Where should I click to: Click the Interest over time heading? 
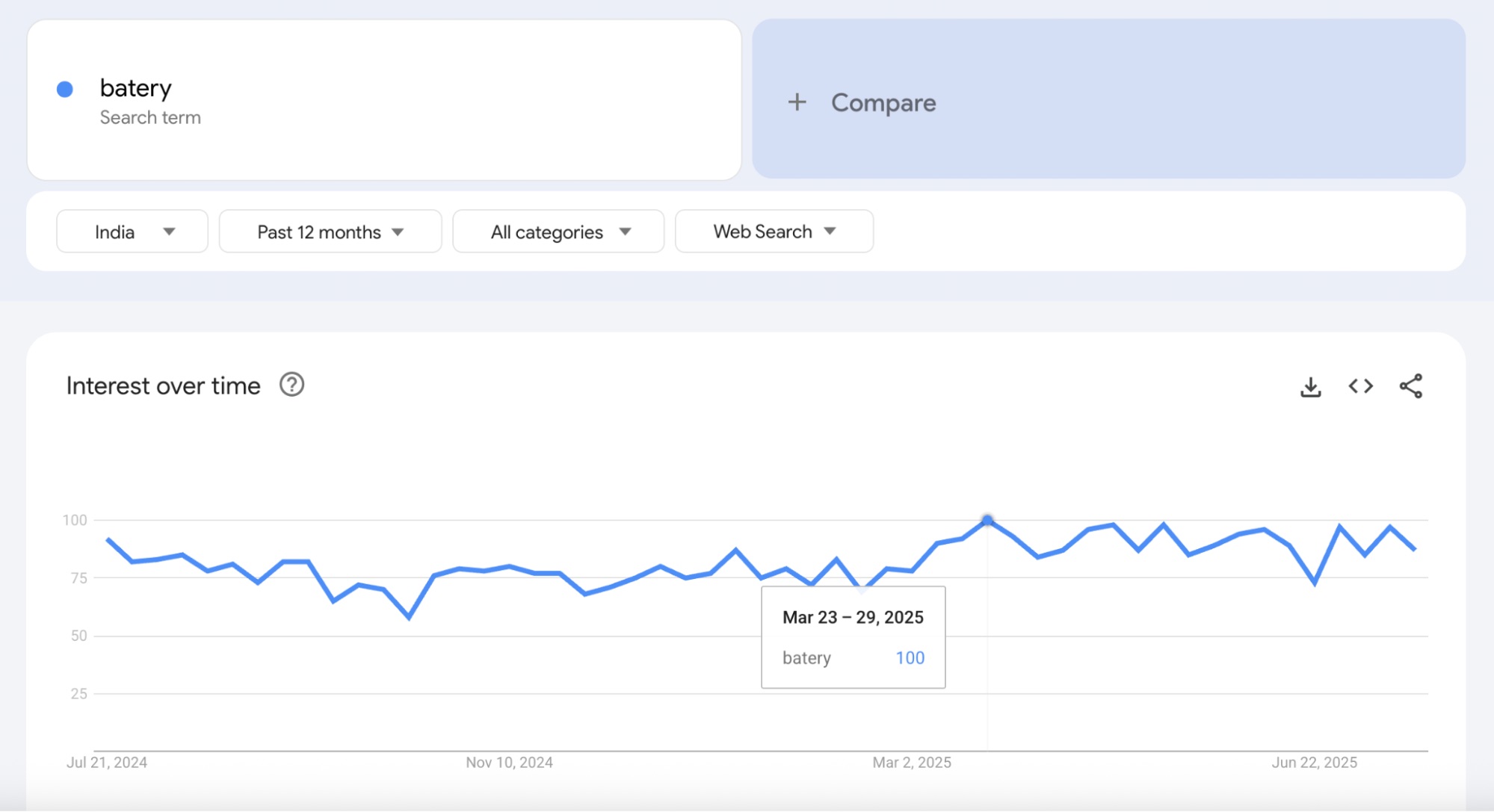(164, 385)
